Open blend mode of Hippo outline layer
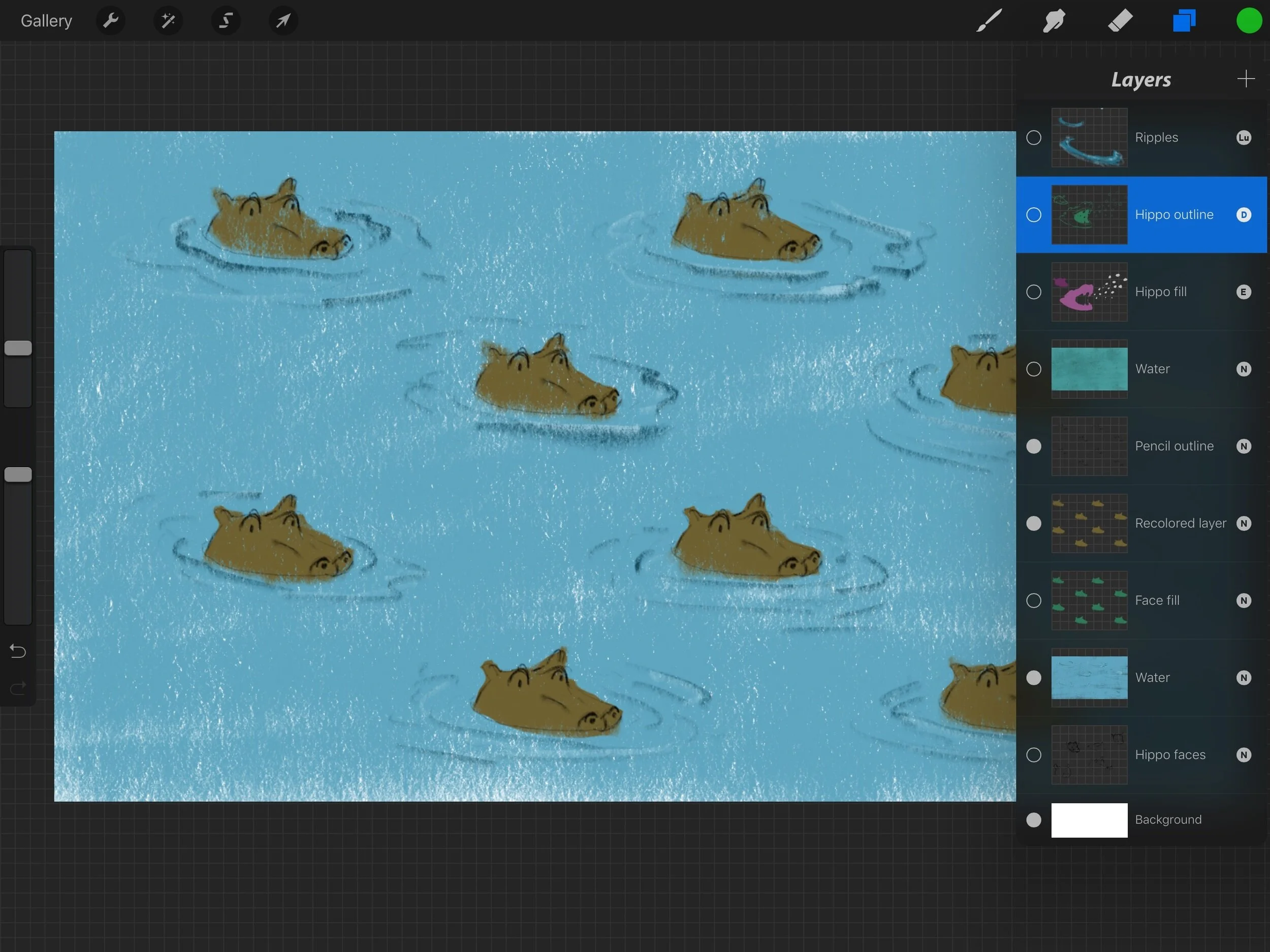 tap(1243, 215)
